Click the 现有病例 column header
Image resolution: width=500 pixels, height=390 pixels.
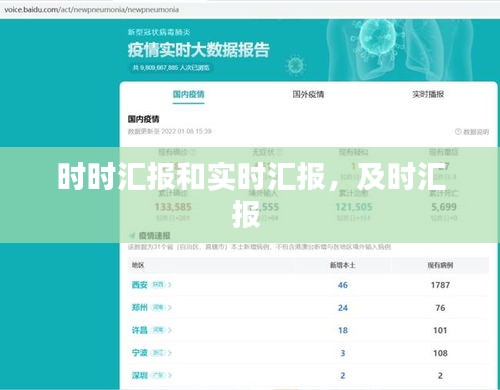click(440, 265)
